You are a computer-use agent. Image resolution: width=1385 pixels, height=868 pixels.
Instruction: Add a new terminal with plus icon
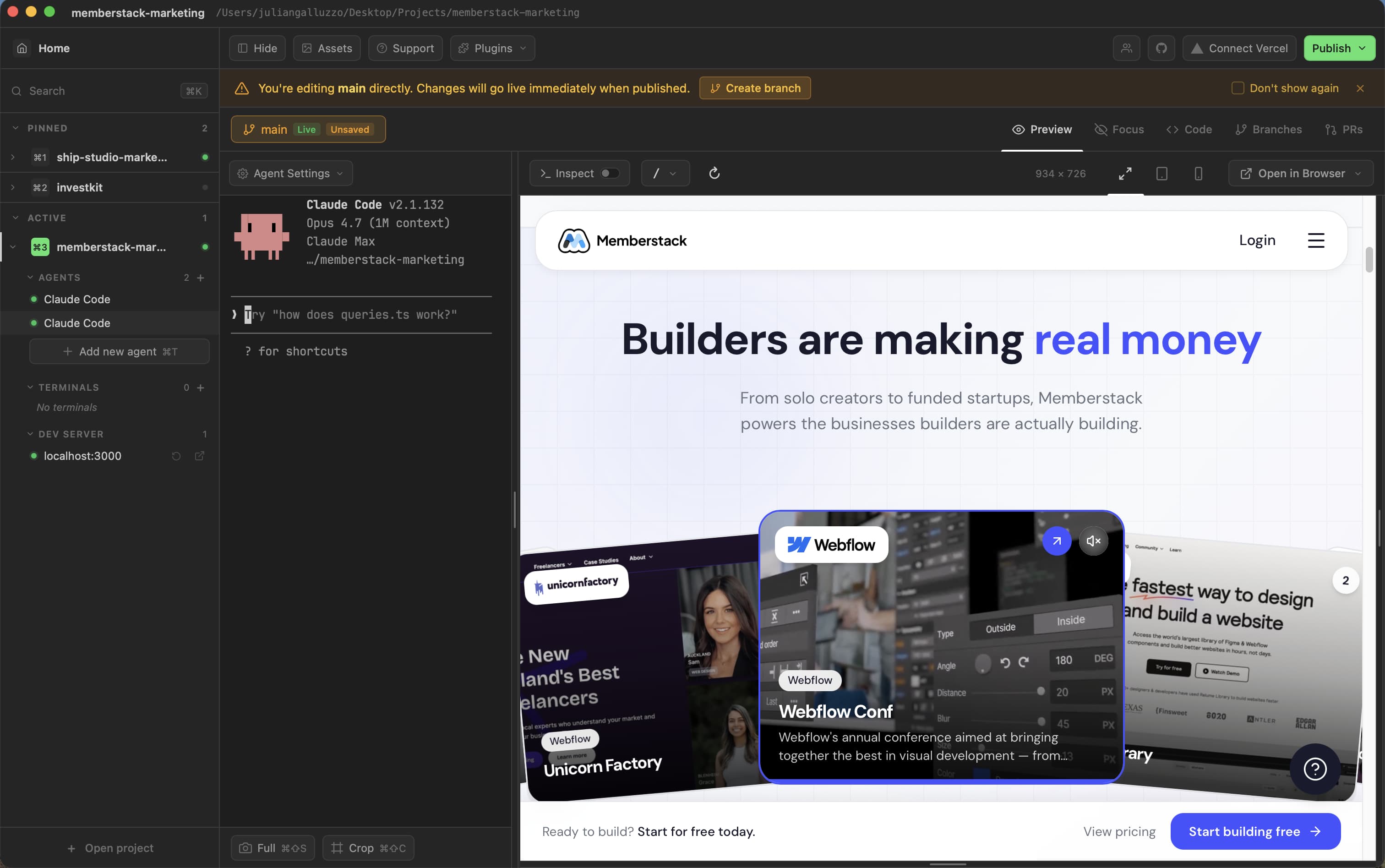coord(201,388)
